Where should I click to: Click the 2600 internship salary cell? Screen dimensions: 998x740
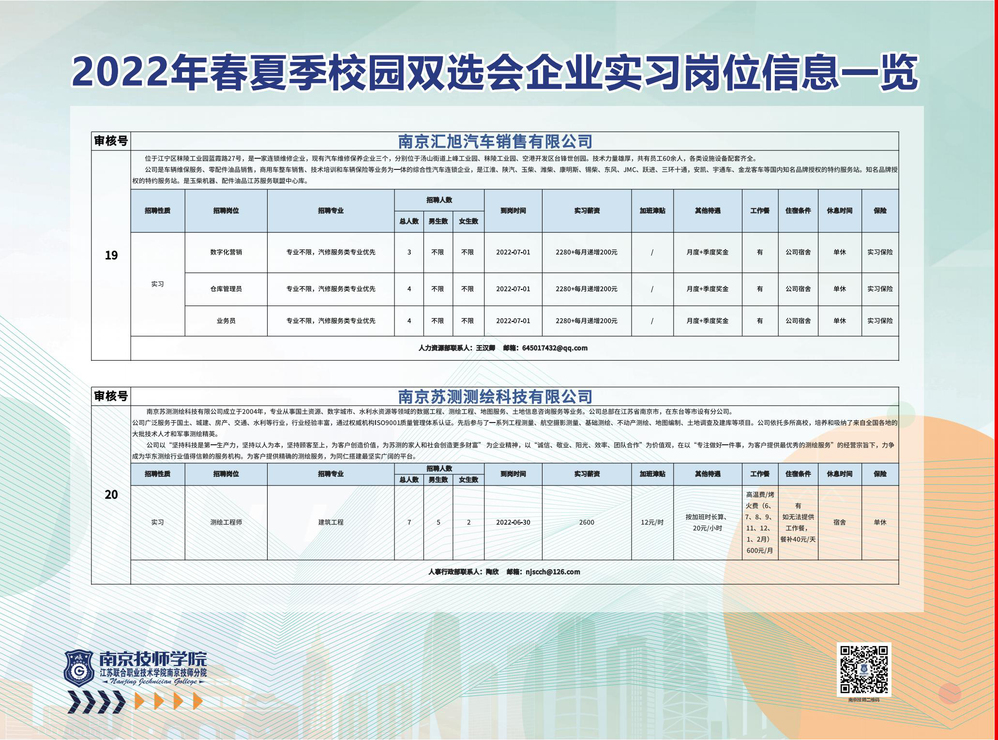click(x=586, y=522)
